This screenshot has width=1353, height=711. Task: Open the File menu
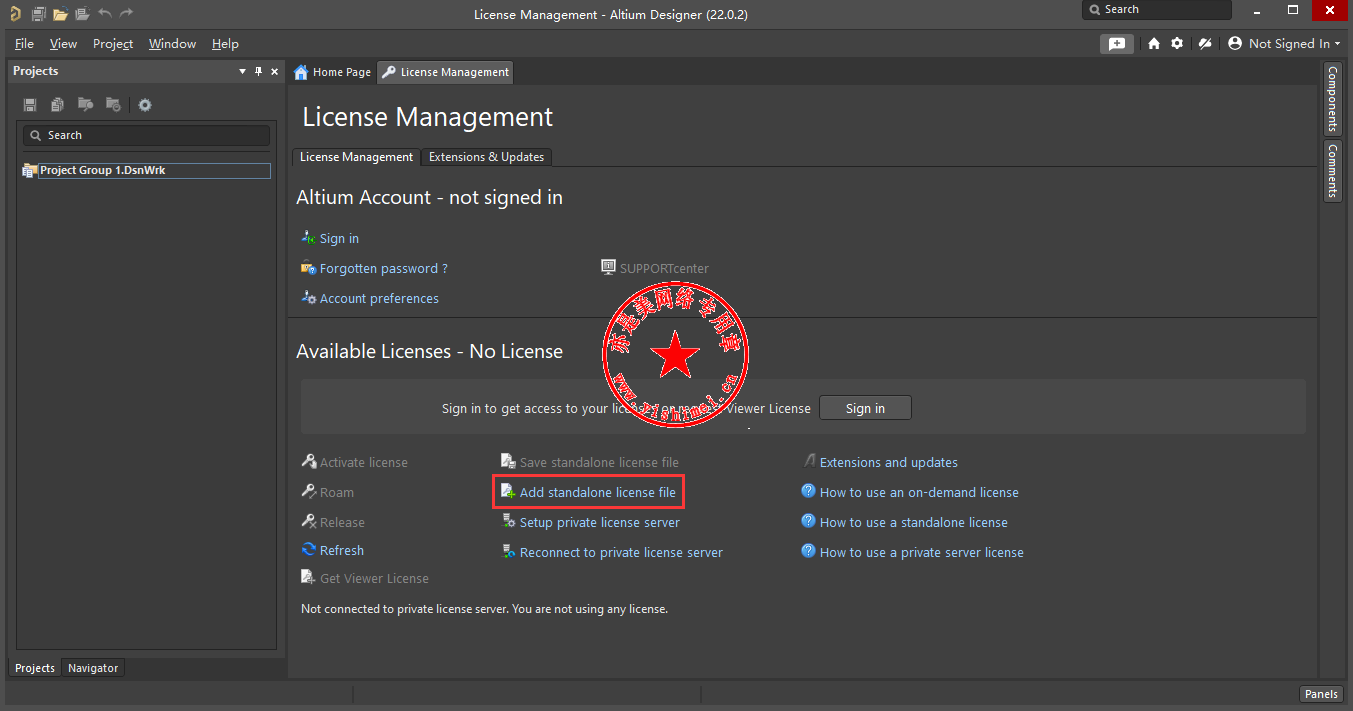point(24,44)
